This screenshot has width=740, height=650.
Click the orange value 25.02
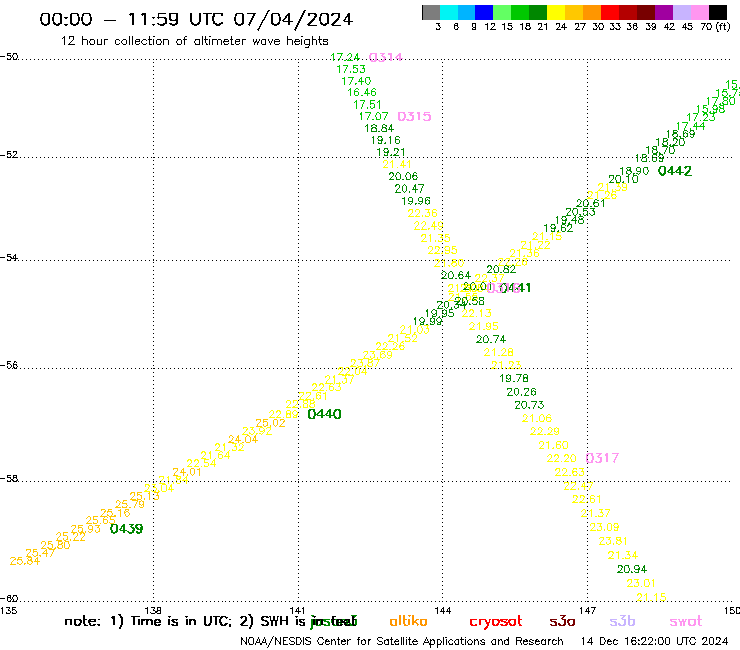point(270,423)
